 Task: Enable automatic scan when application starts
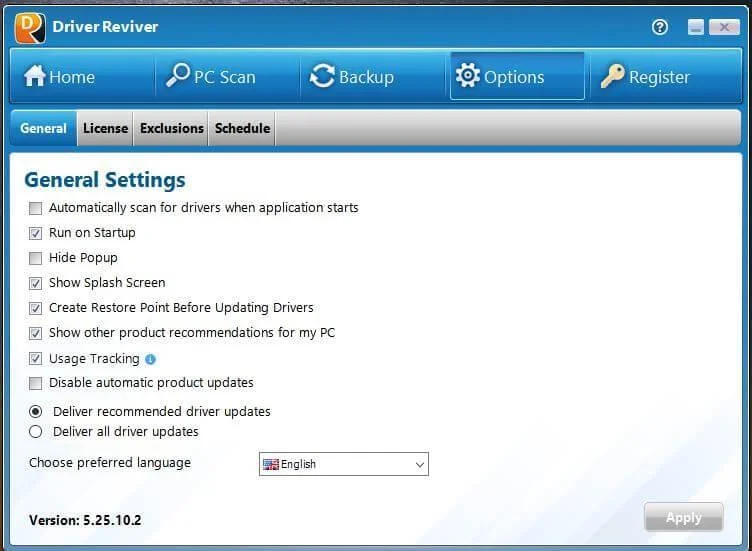pos(35,209)
